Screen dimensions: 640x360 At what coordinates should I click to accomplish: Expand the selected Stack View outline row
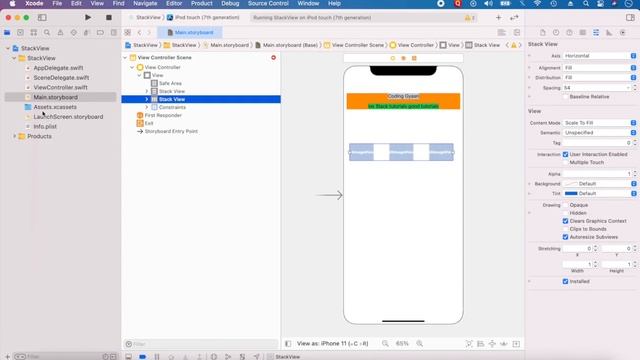click(147, 99)
